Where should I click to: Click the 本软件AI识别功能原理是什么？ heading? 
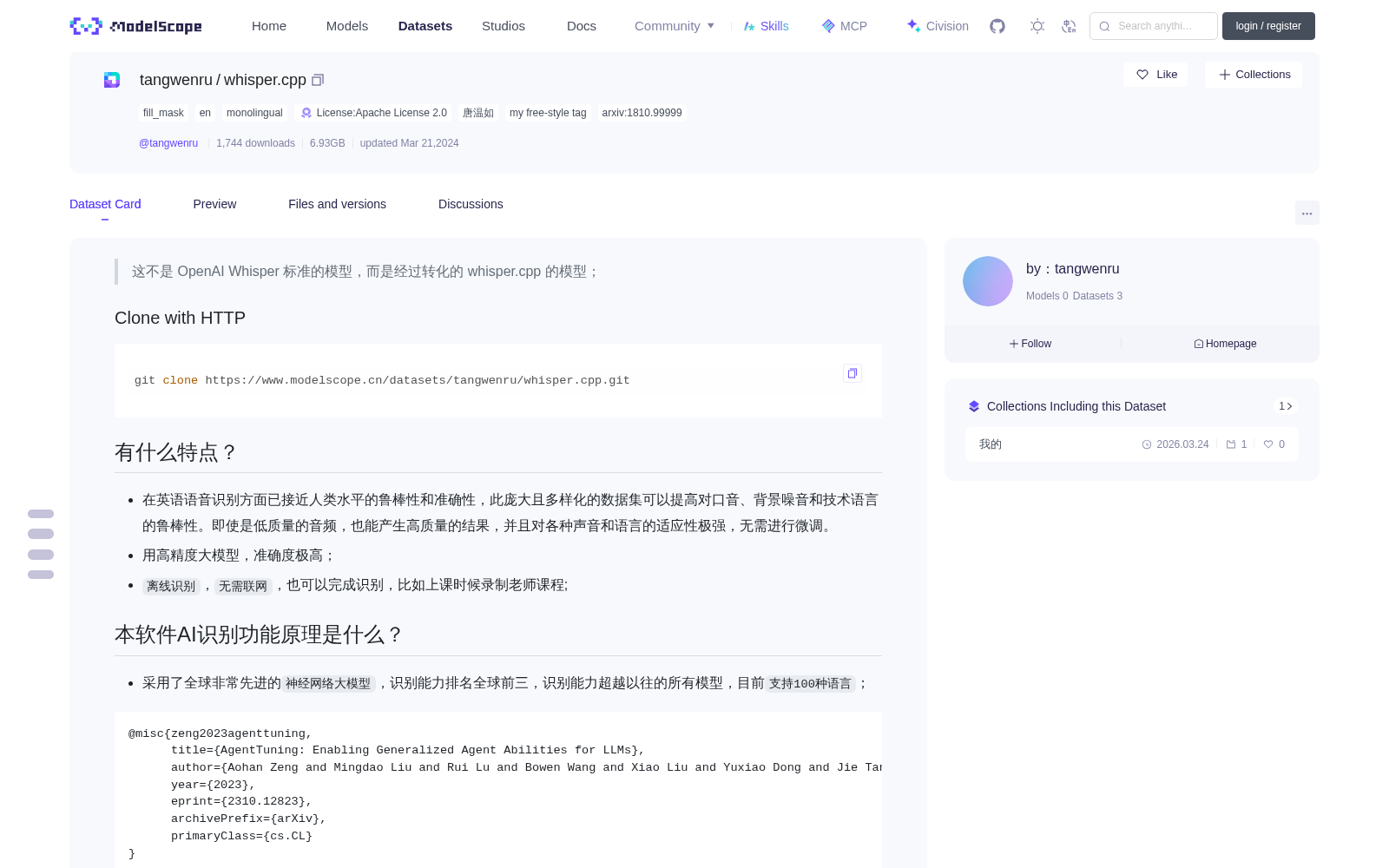[x=259, y=635]
